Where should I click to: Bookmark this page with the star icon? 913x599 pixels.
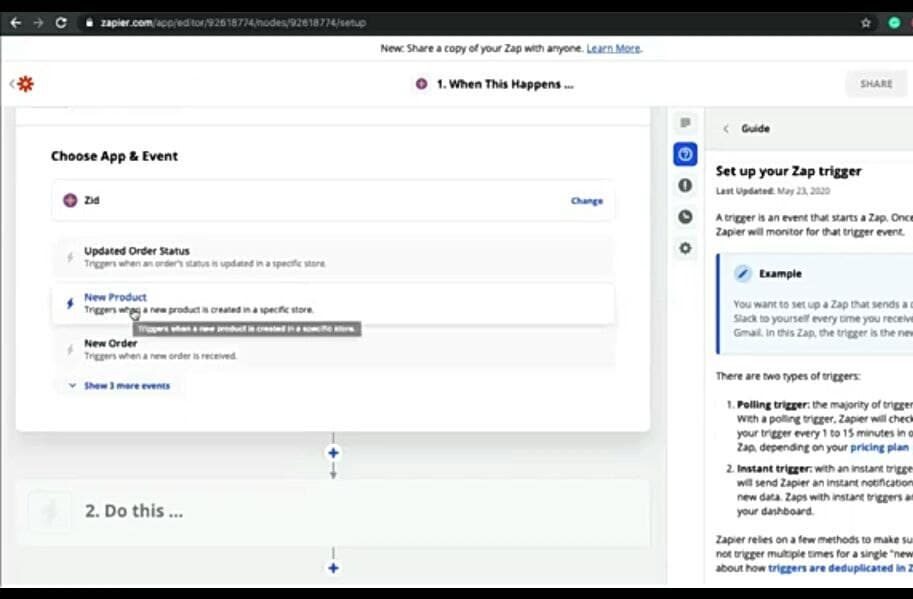(866, 23)
